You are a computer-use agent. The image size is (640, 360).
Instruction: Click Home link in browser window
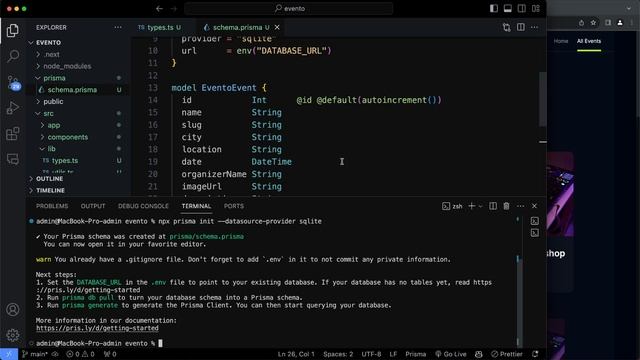[561, 41]
